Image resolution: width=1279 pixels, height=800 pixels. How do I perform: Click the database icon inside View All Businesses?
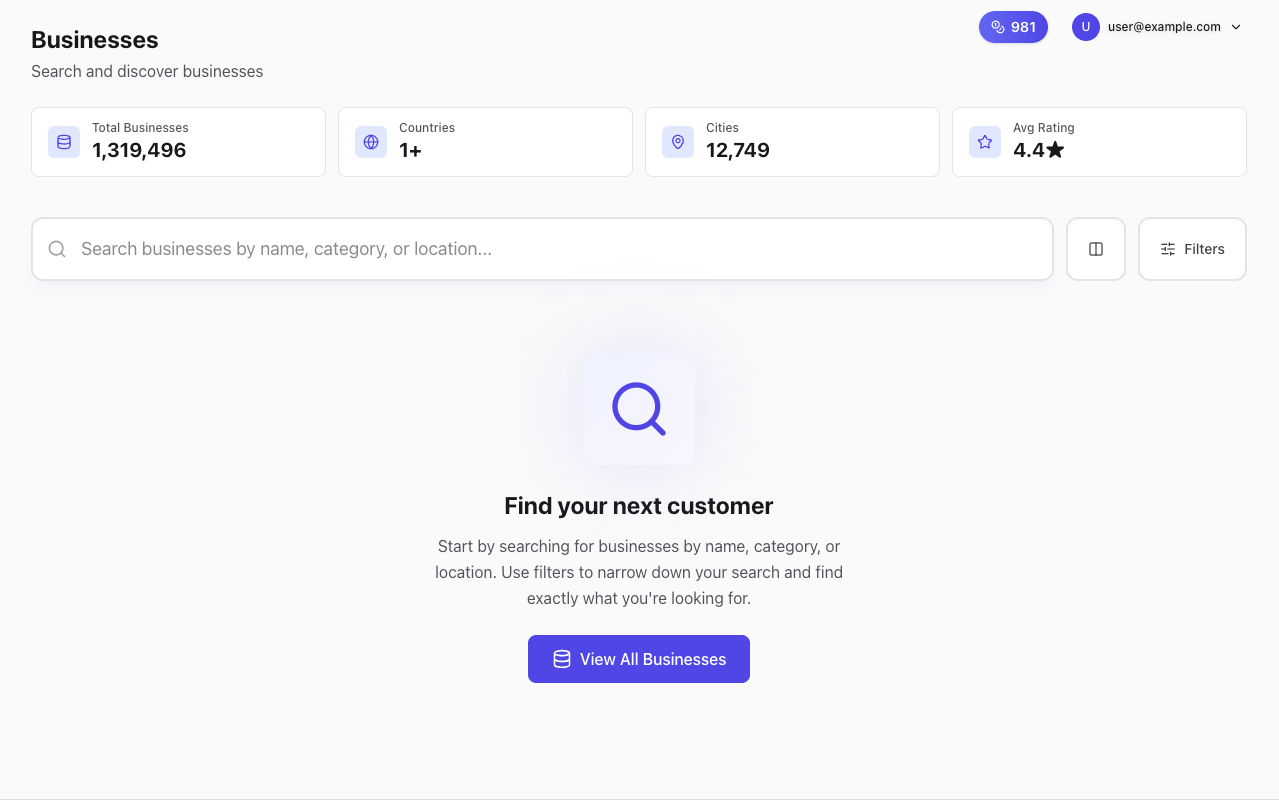tap(560, 658)
